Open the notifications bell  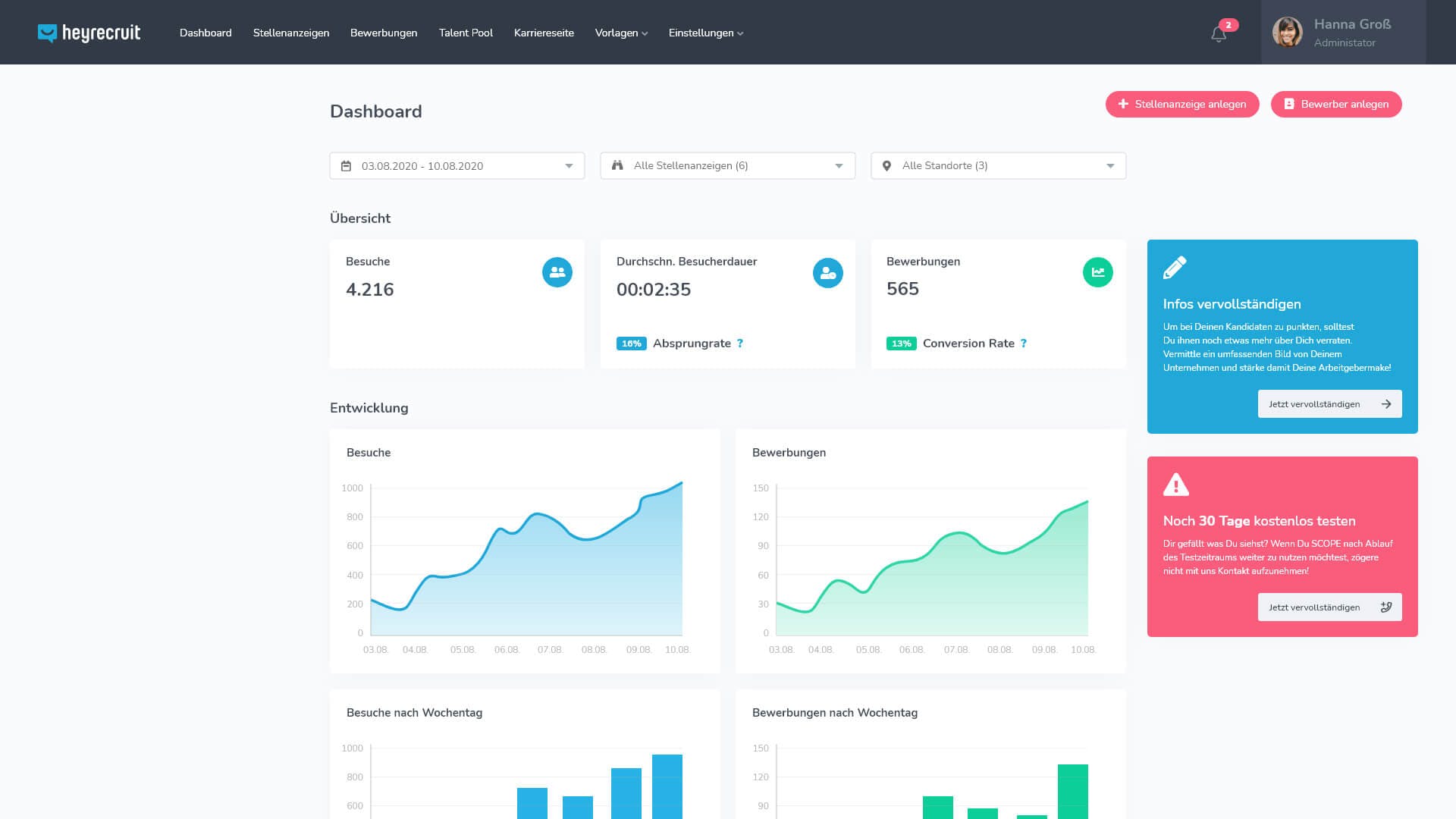click(1218, 34)
